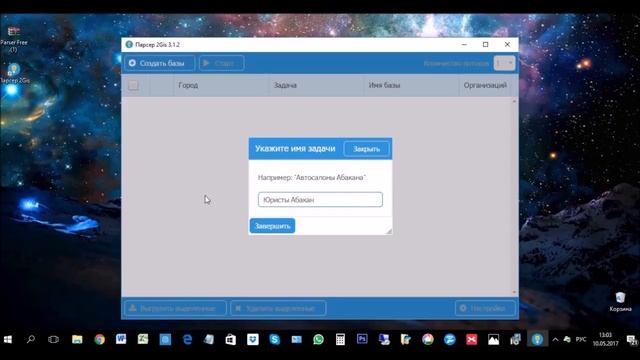Click the taskbar search magnifier
This screenshot has height=360, width=640.
coord(31,339)
